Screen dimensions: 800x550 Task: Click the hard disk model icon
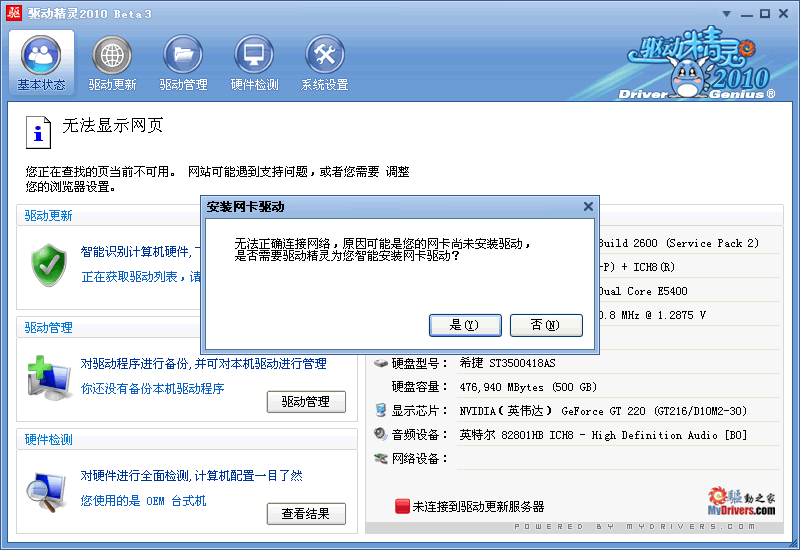(x=381, y=363)
